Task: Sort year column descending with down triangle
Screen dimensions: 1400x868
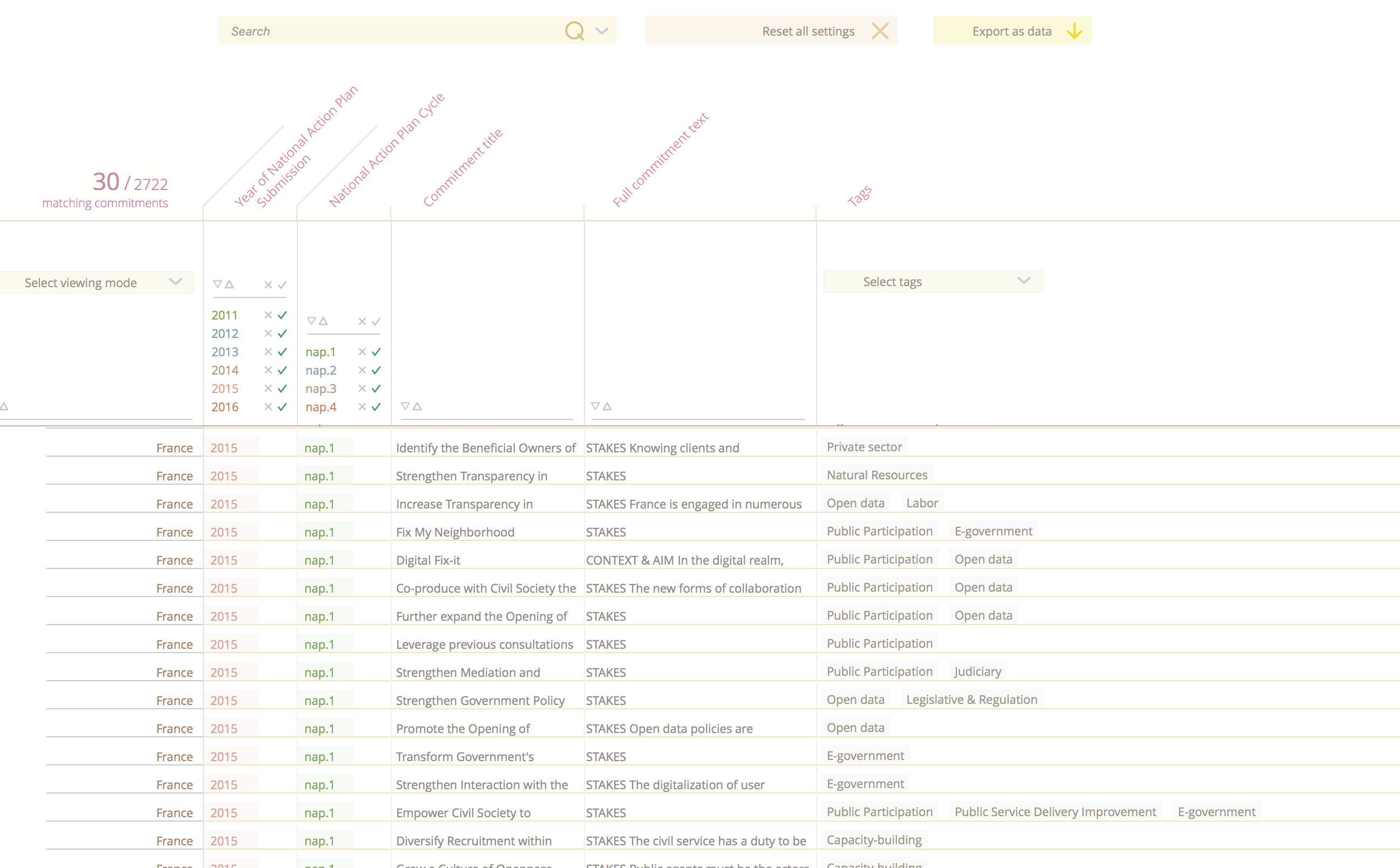Action: click(x=217, y=284)
